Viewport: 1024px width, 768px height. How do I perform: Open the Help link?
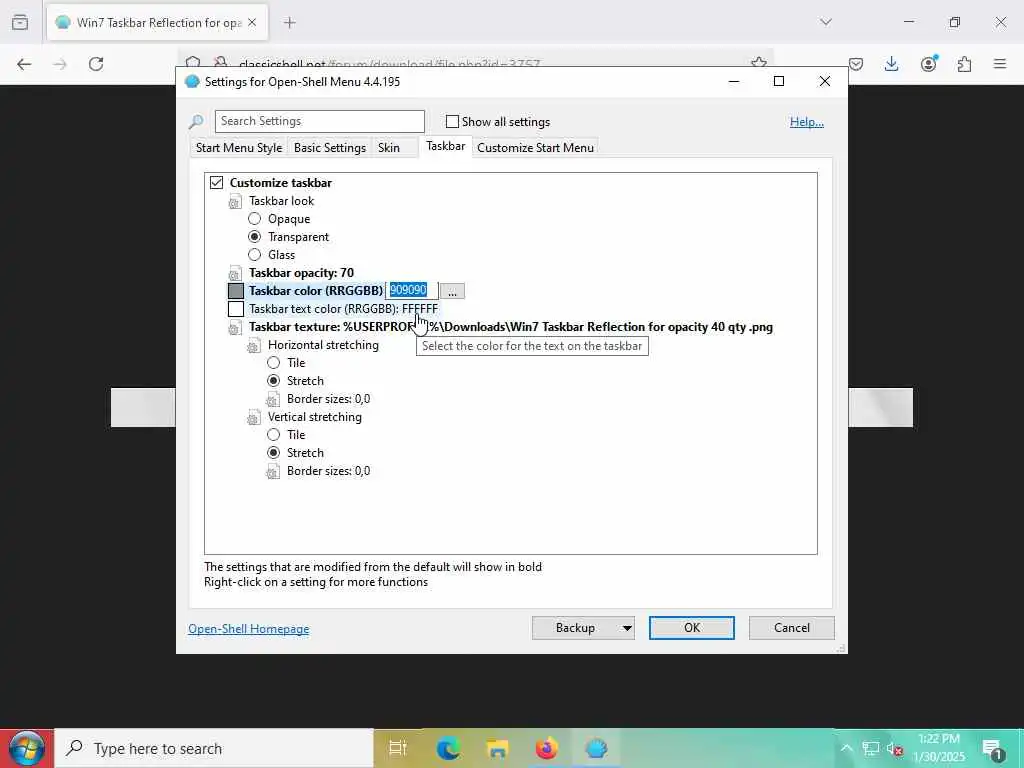[x=807, y=122]
